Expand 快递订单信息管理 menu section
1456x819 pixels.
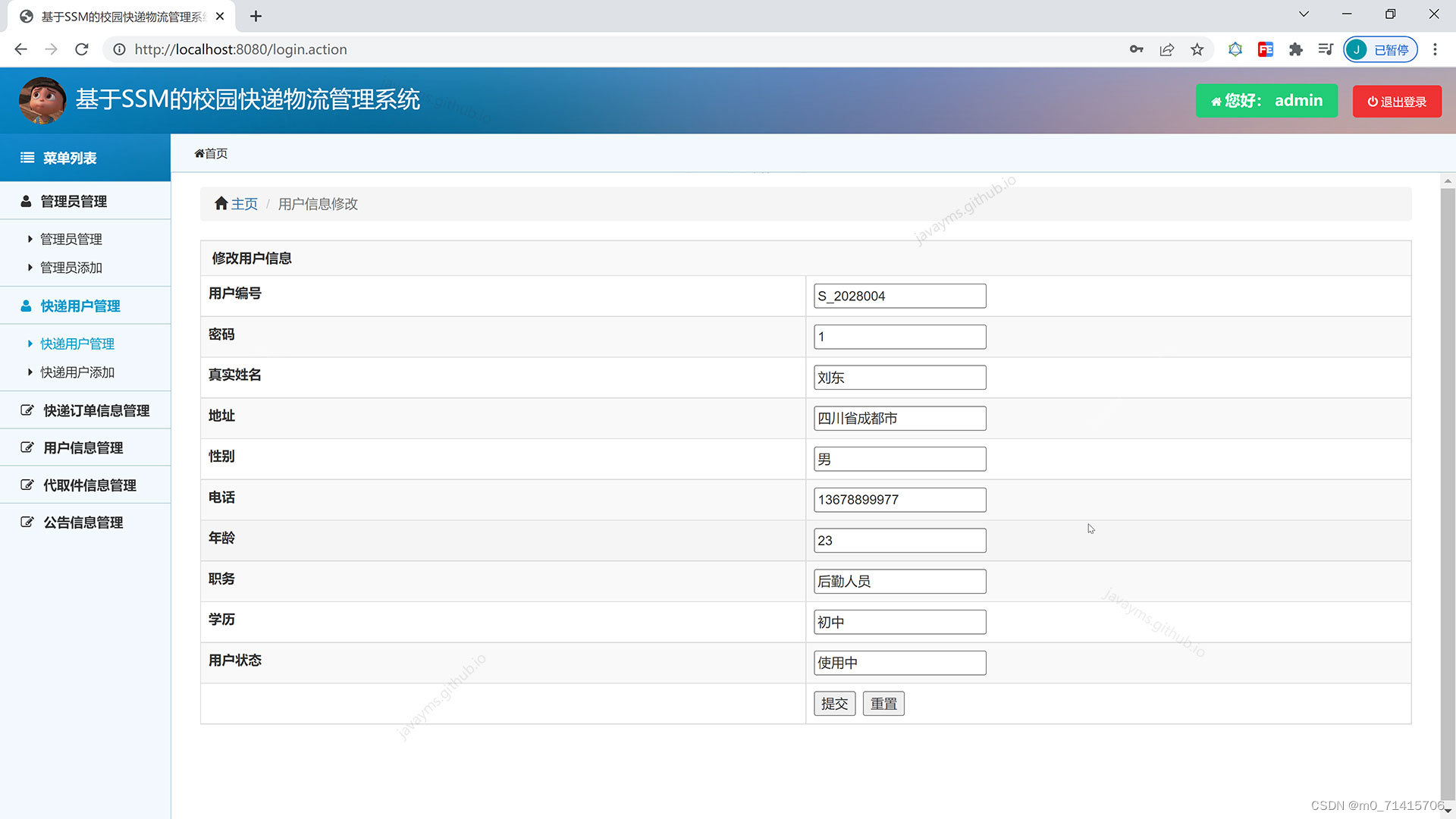click(96, 410)
